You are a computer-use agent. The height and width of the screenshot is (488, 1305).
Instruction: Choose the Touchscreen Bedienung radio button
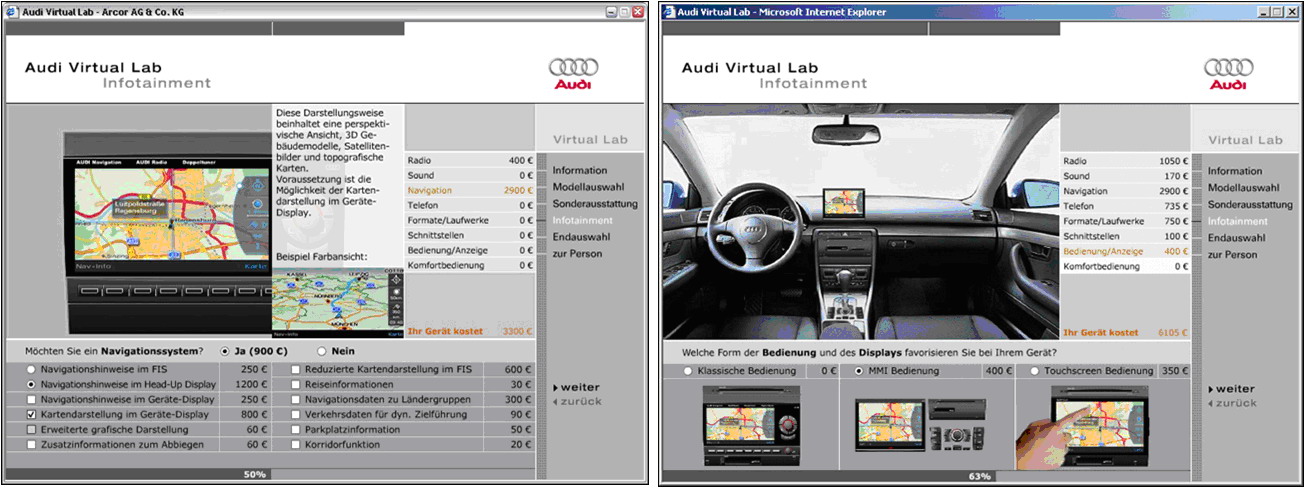(1034, 371)
